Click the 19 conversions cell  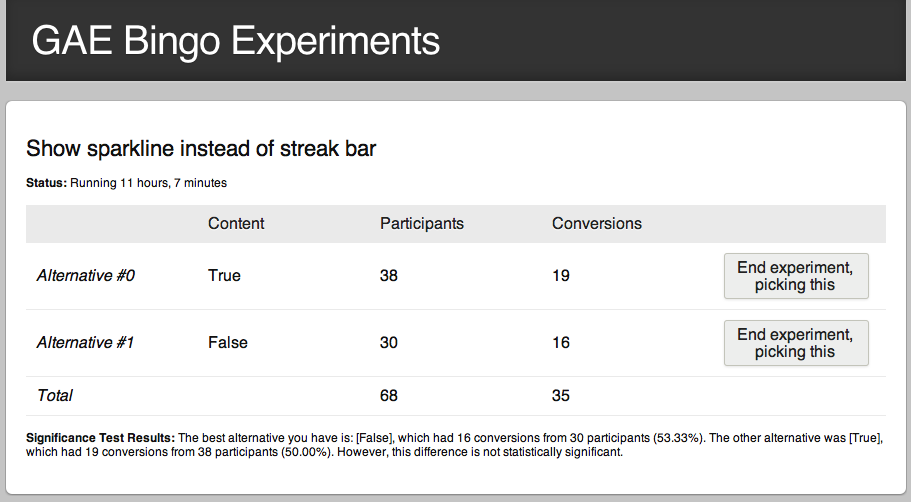(x=561, y=275)
